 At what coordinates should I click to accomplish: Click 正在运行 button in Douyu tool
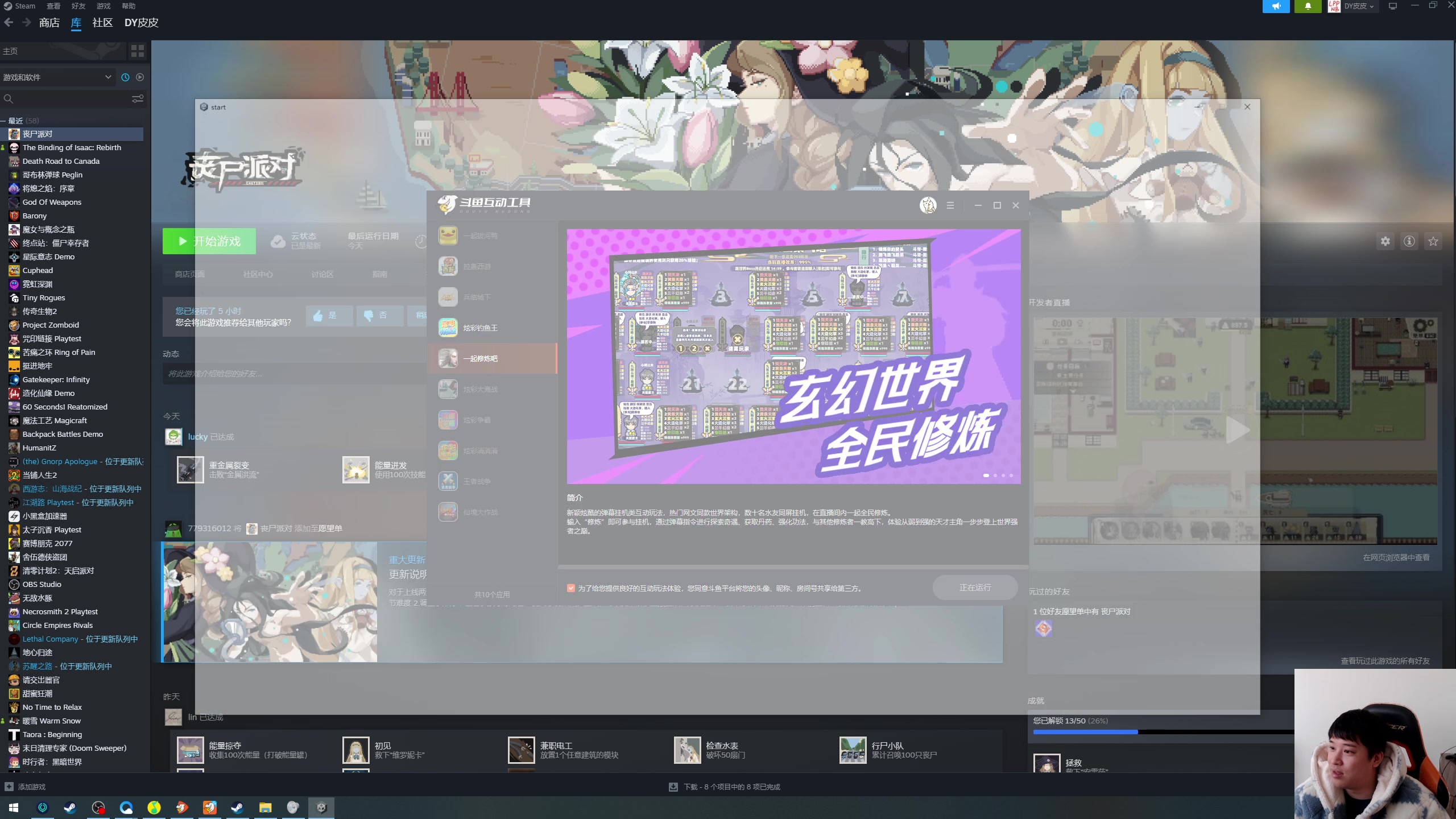coord(975,588)
